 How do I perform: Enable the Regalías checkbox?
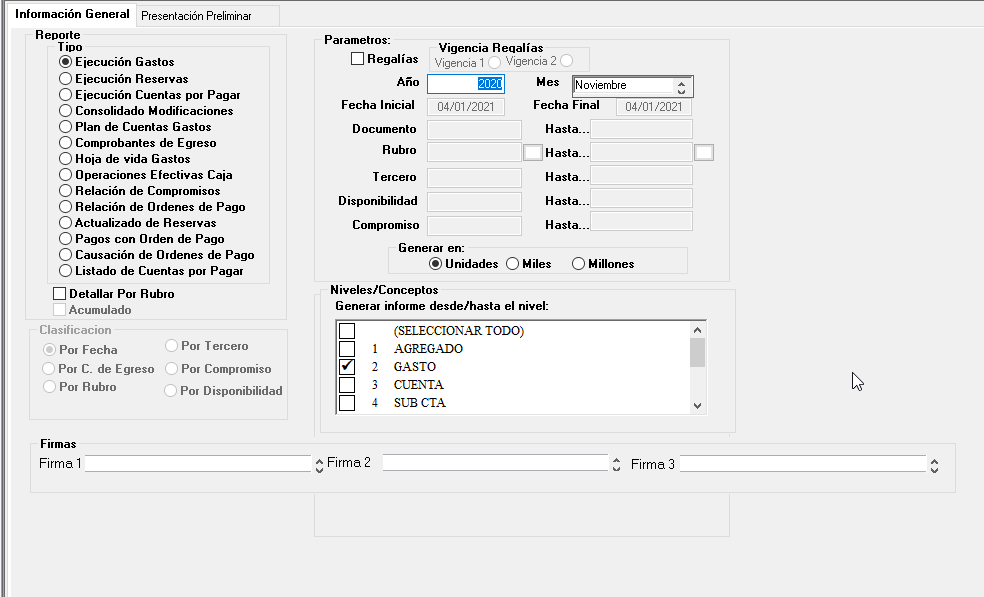[358, 59]
